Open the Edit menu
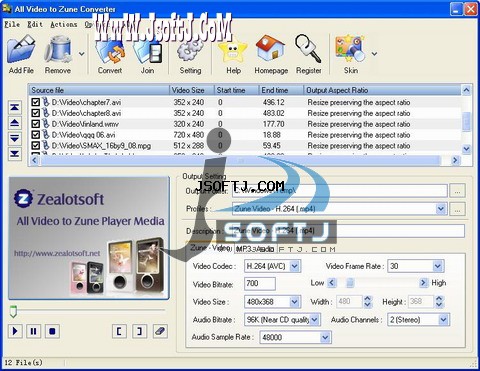480x371 pixels. pos(35,24)
